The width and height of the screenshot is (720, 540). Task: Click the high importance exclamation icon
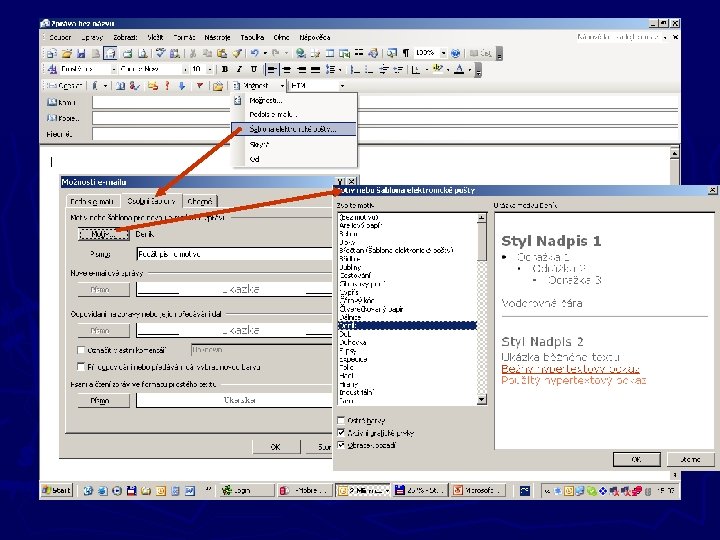pos(167,86)
